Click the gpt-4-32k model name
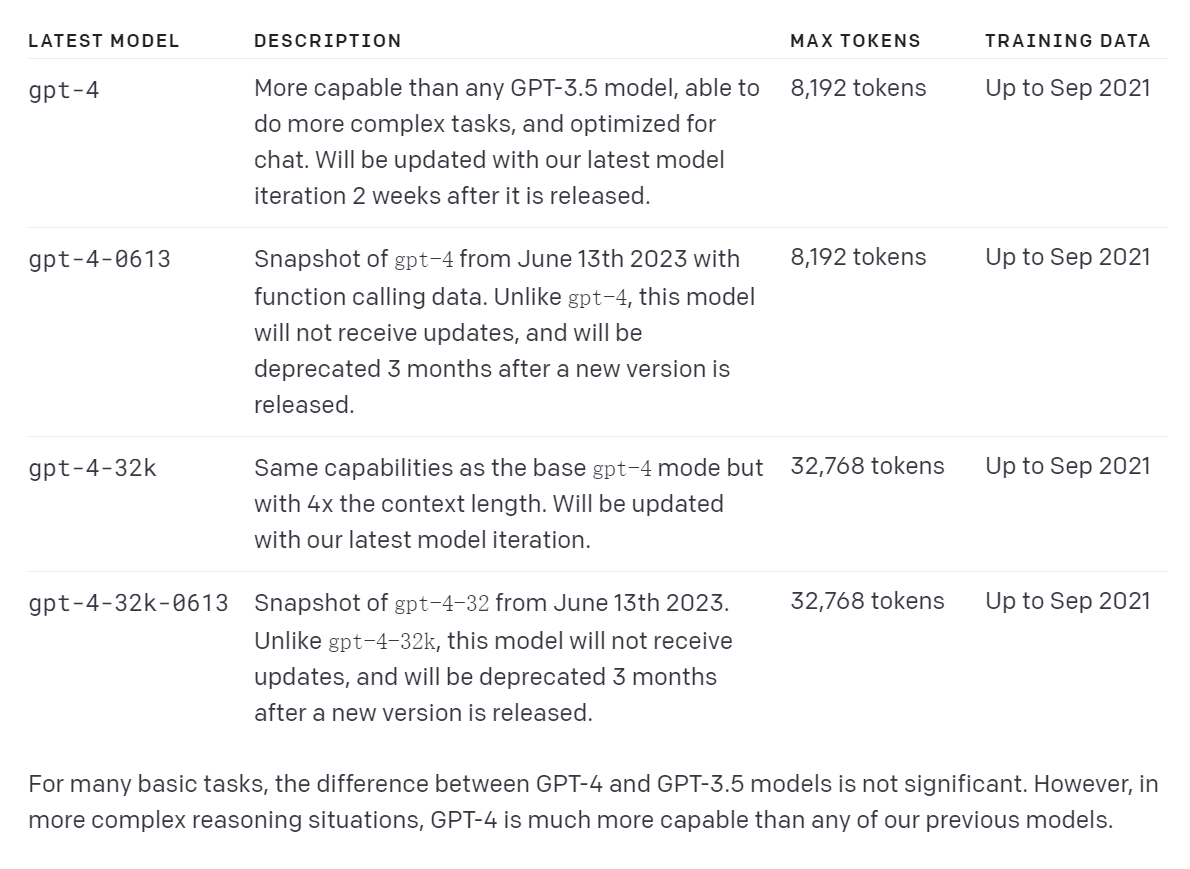1190x869 pixels. [92, 468]
